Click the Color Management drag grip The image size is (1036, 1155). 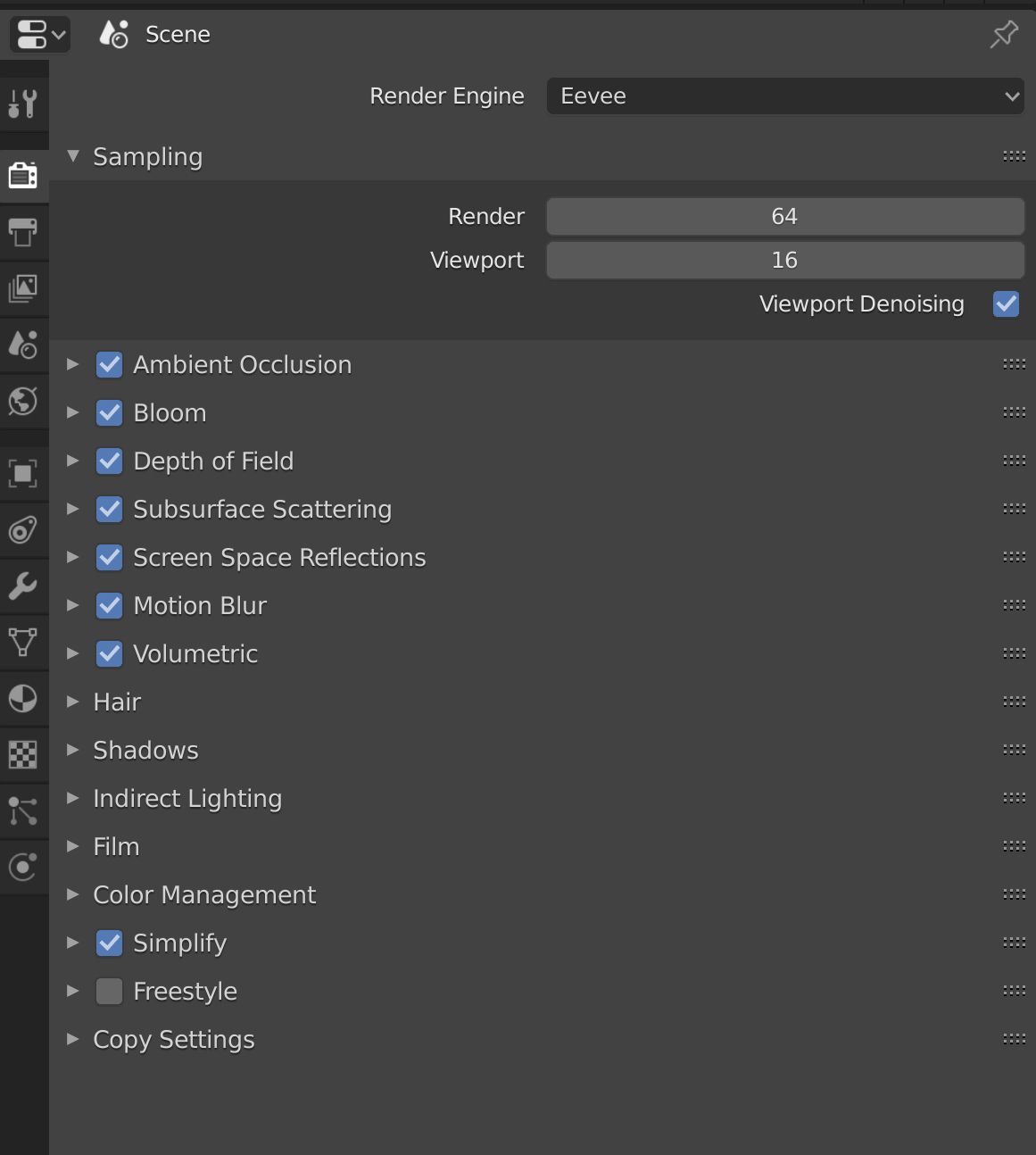click(x=1015, y=894)
